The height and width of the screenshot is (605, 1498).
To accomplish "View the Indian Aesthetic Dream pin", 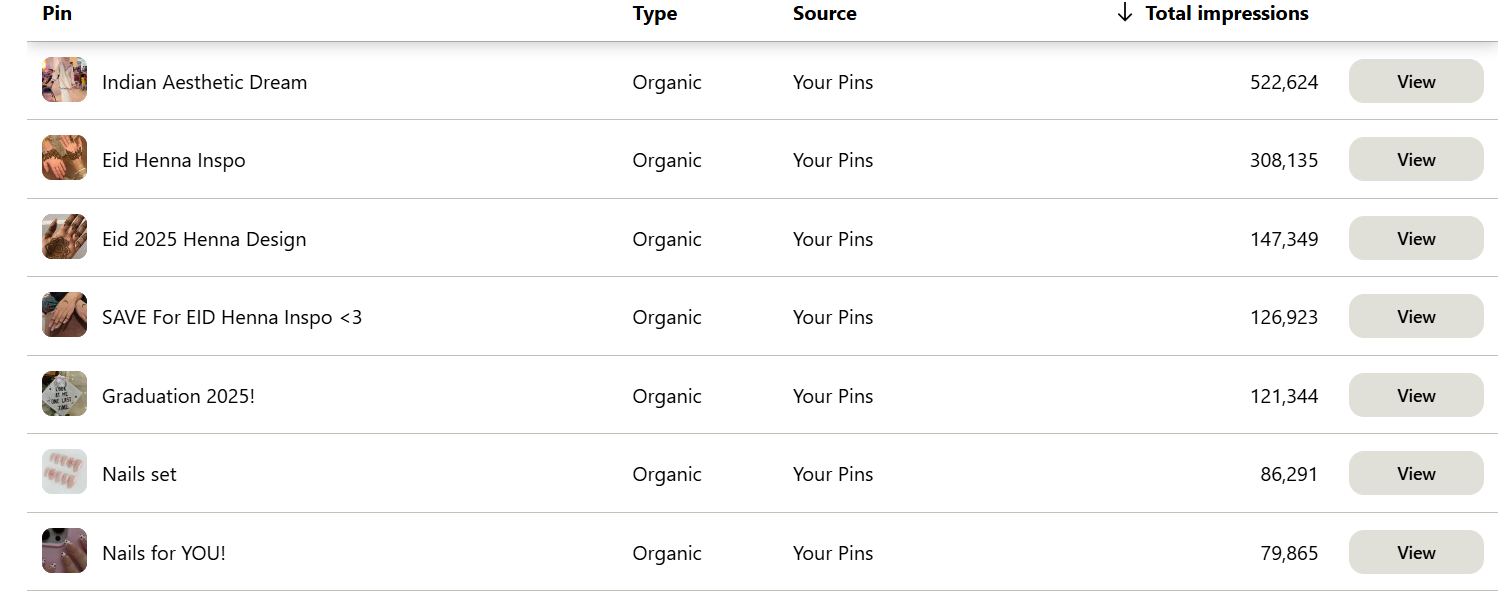I will [x=1416, y=81].
